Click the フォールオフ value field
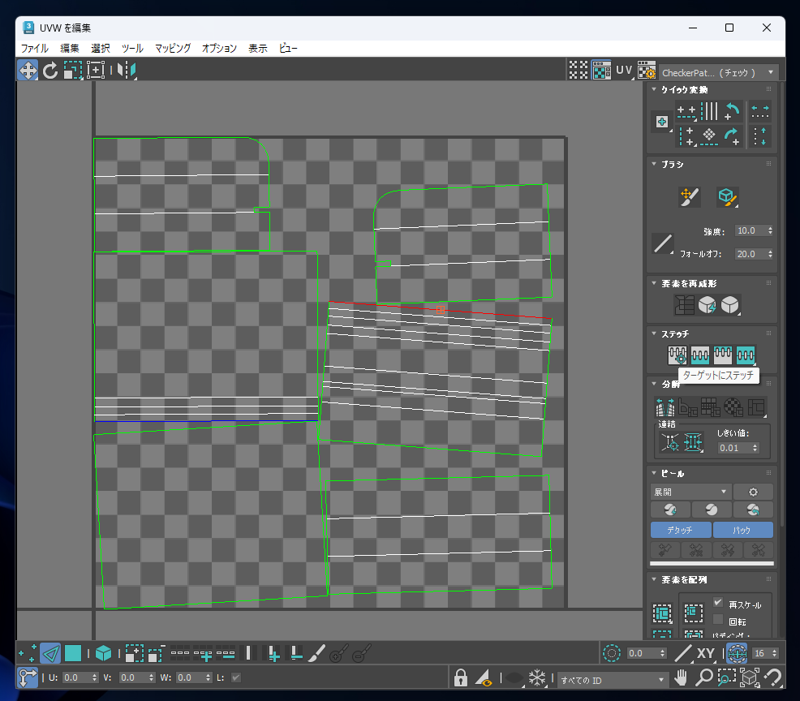Screen dimensions: 800x701 tap(754, 254)
